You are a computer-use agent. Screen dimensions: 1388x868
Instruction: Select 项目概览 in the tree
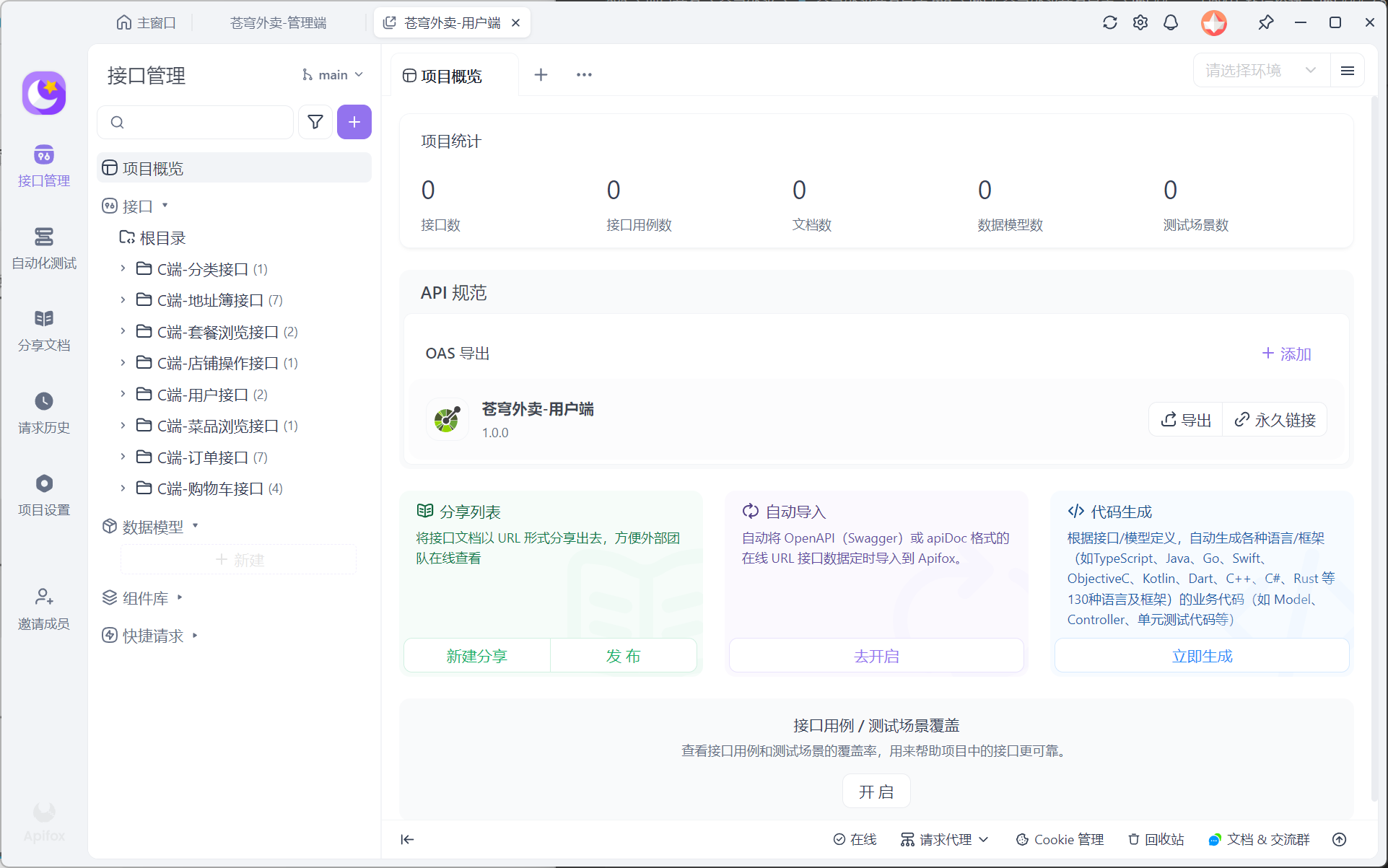(153, 168)
